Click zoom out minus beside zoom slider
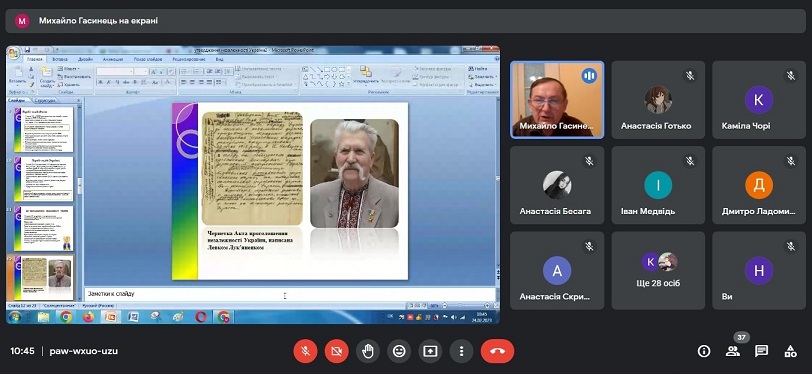 pyautogui.click(x=445, y=305)
